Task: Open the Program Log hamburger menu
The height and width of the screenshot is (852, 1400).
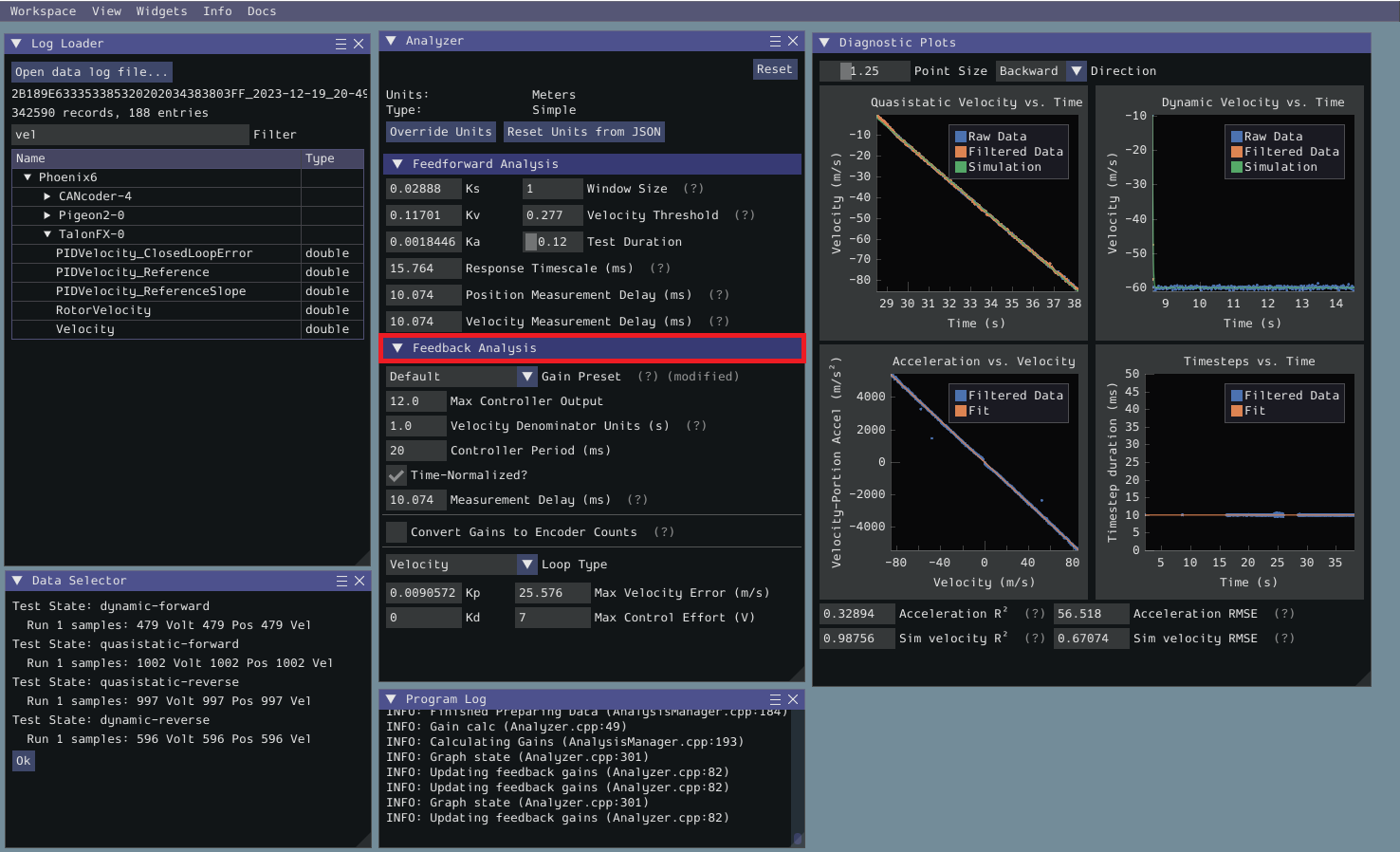Action: [x=776, y=698]
